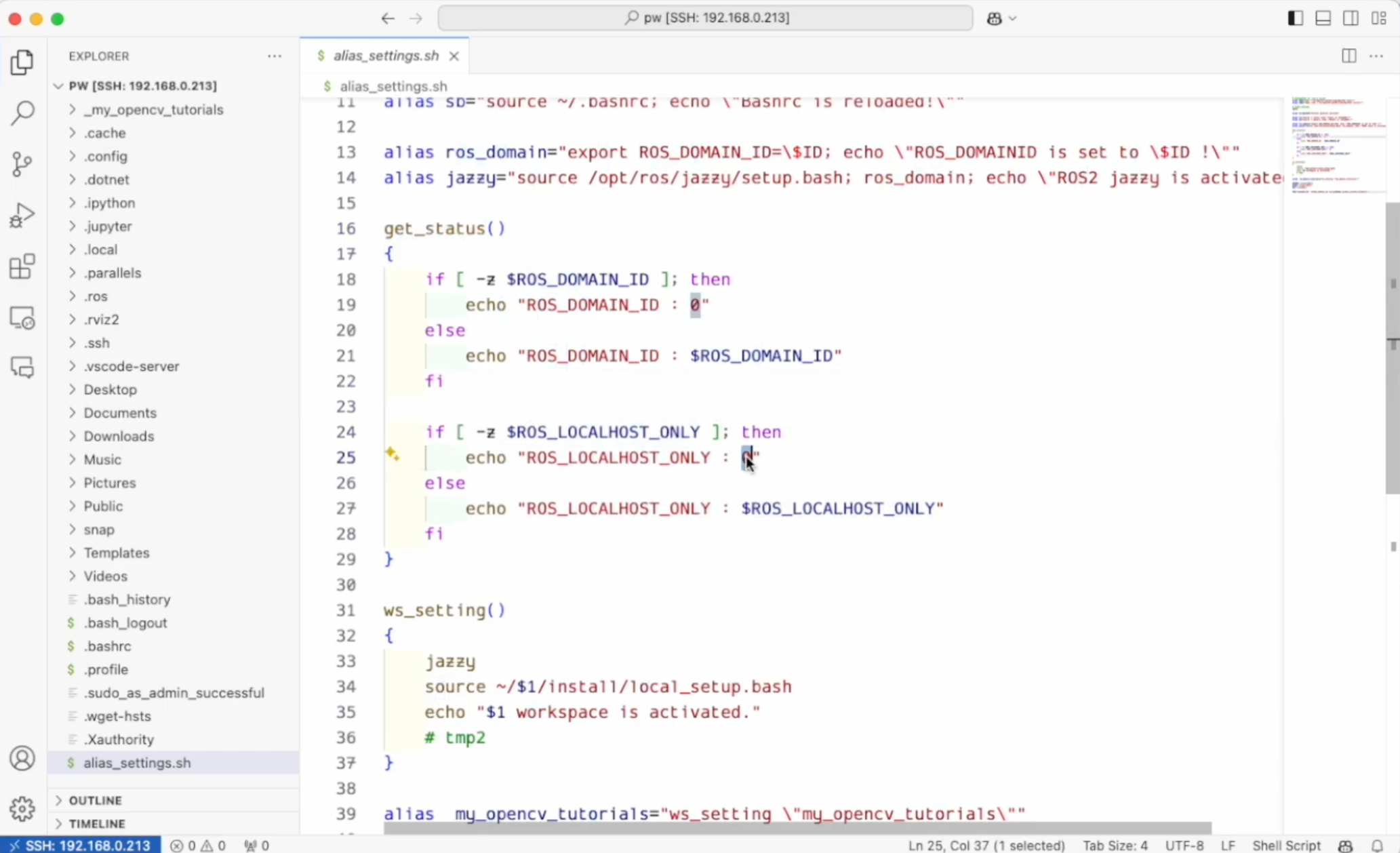Click the Shell Script language mode
1400x853 pixels.
1286,845
